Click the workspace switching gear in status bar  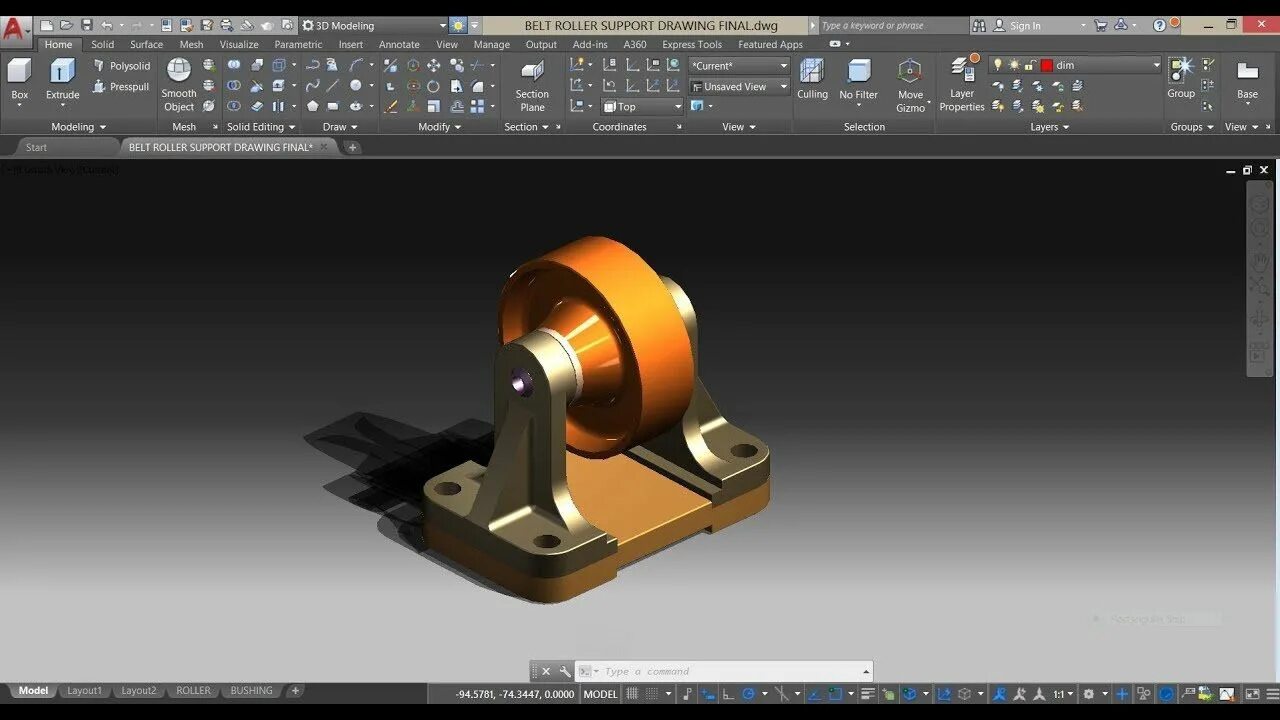coord(1089,694)
